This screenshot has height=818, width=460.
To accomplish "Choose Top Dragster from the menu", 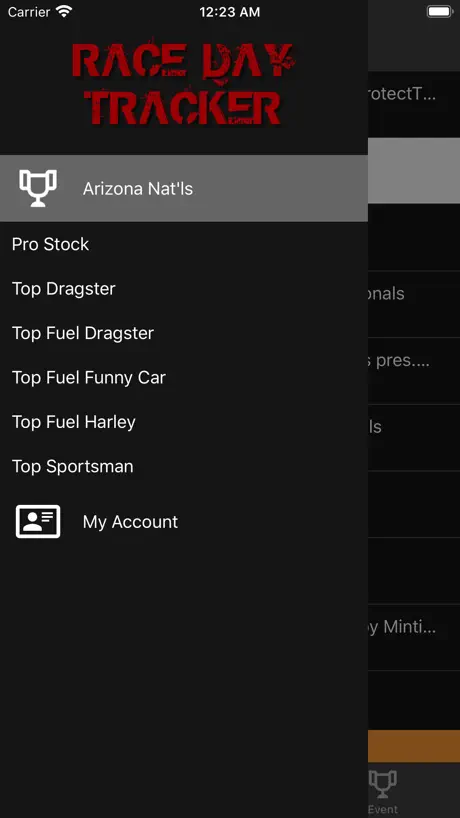I will [x=64, y=288].
